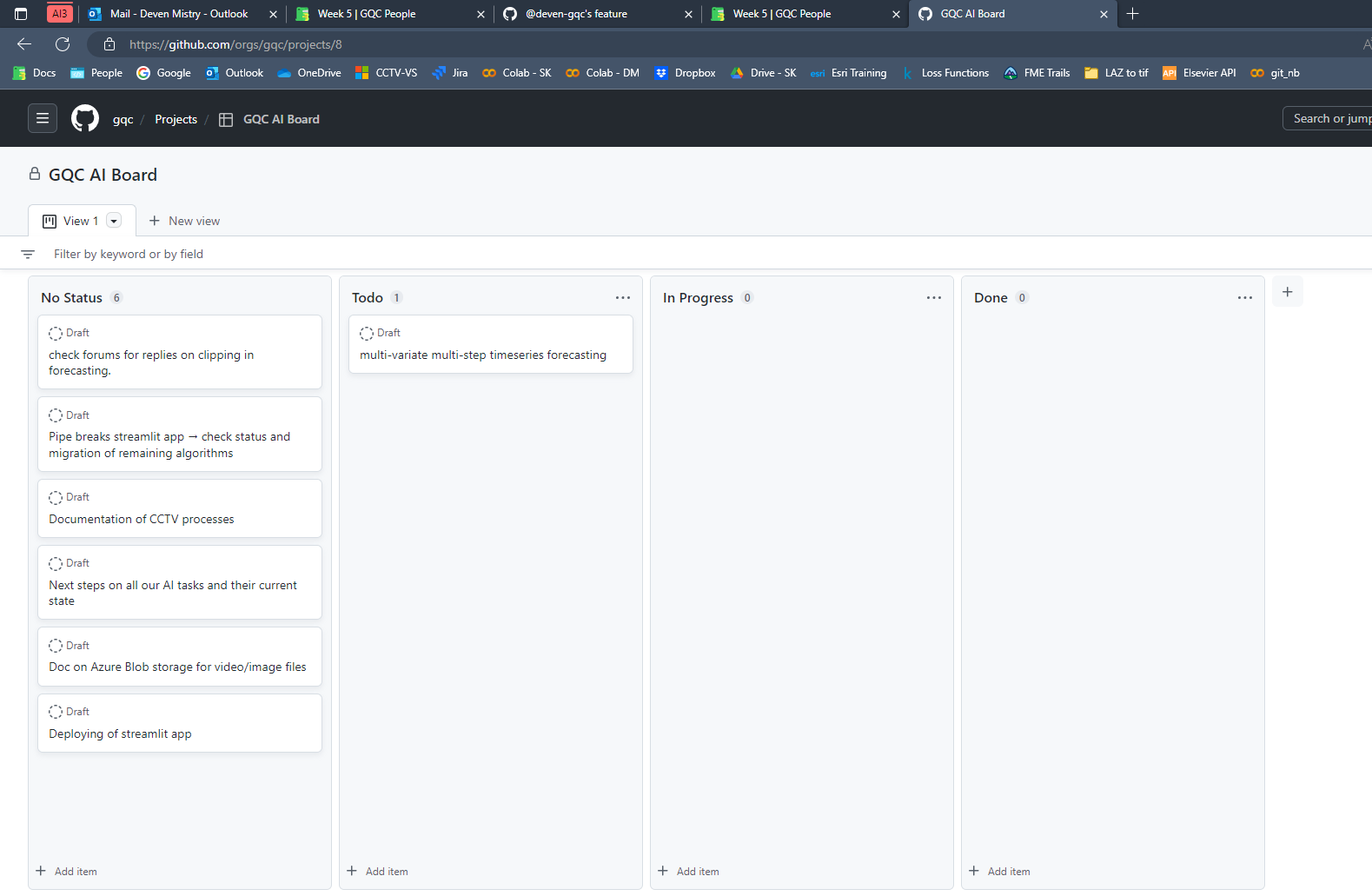The image size is (1372, 896).
Task: Open 'check forums for replies on clipping' card
Action: click(180, 352)
